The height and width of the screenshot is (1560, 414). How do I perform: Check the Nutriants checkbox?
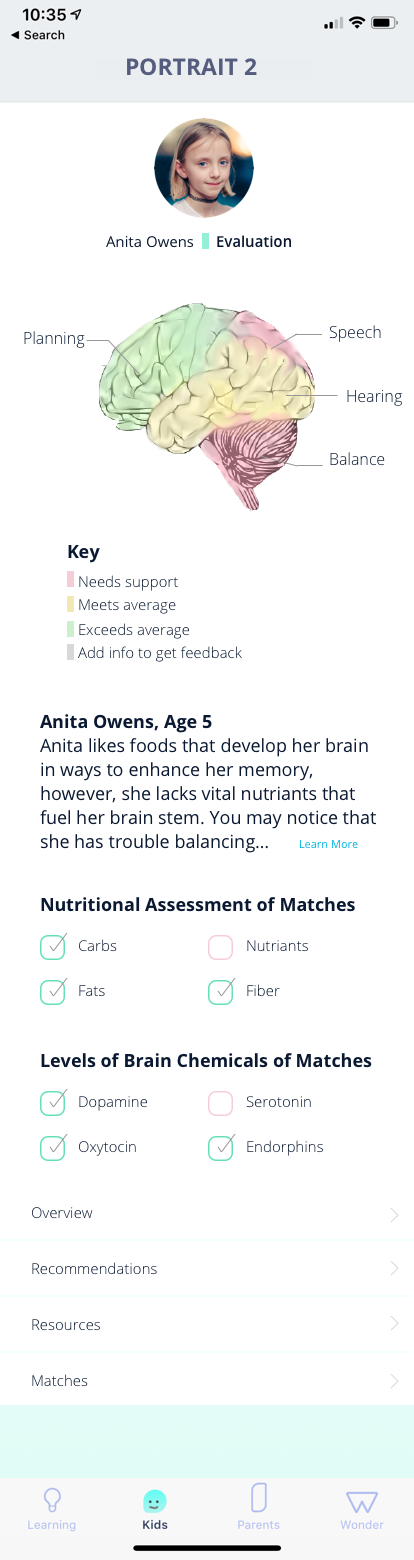coord(221,947)
